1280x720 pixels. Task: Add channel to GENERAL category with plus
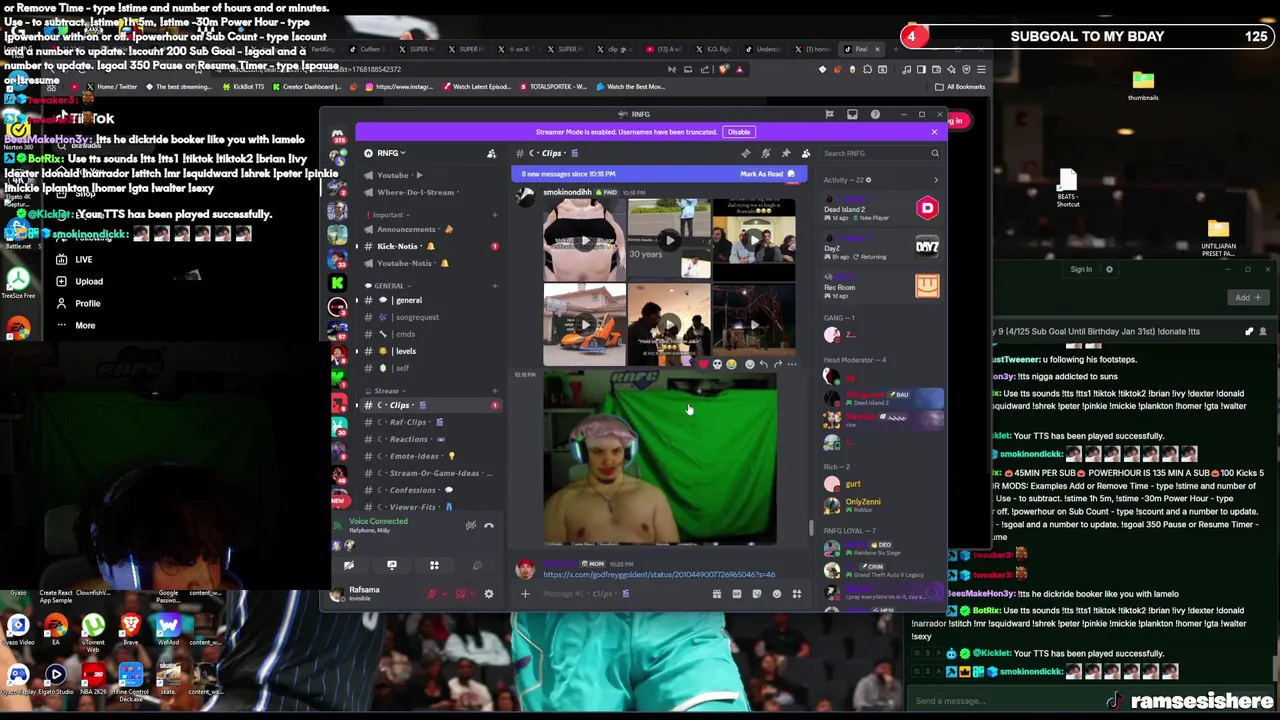pos(494,286)
